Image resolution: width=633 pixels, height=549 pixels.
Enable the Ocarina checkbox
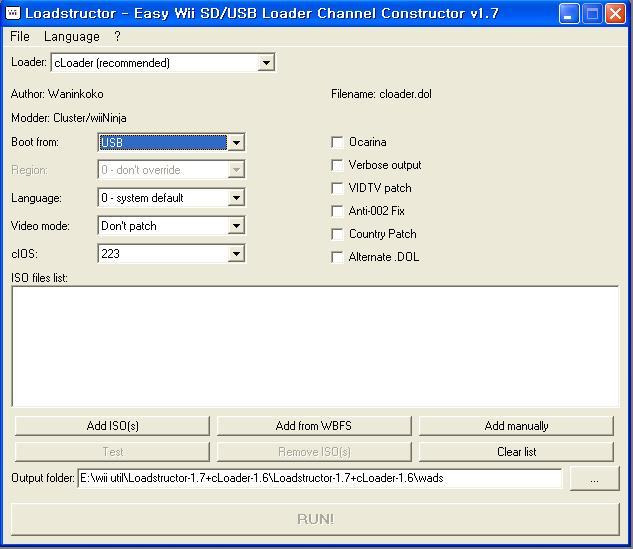pos(337,142)
